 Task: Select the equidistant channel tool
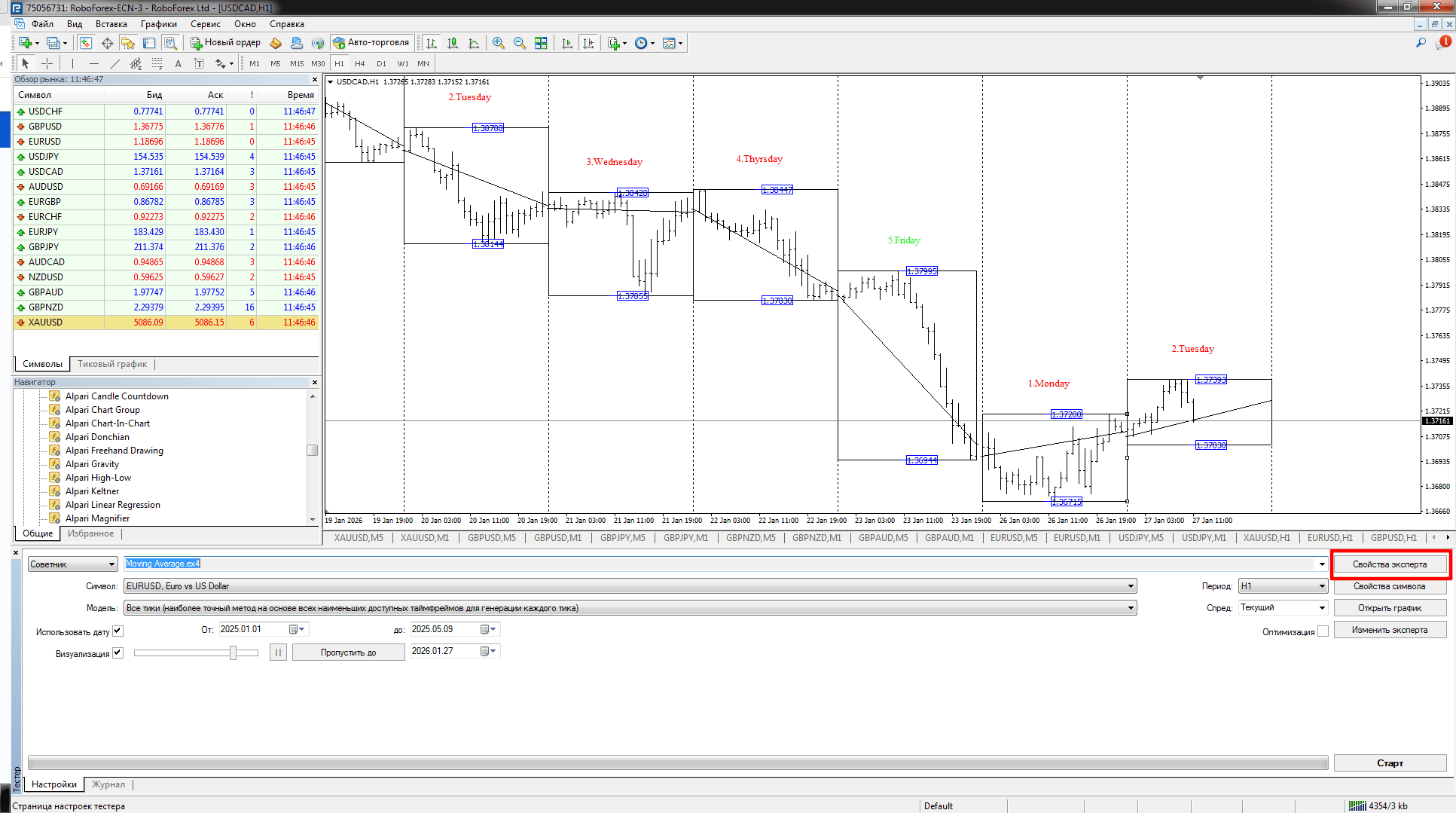[x=136, y=63]
